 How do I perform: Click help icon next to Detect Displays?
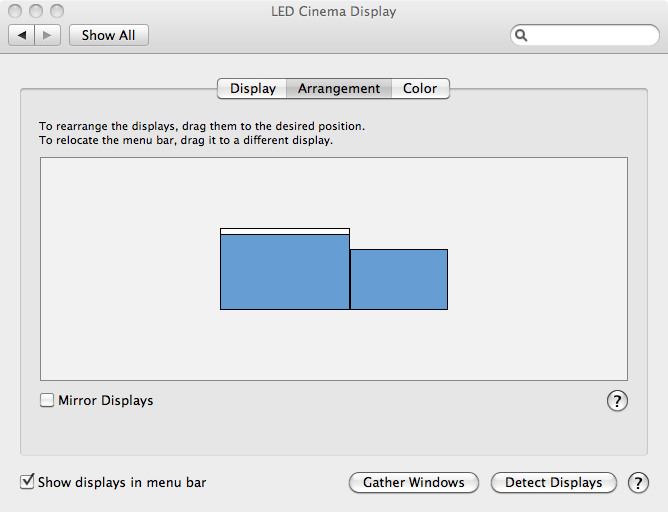coord(638,483)
